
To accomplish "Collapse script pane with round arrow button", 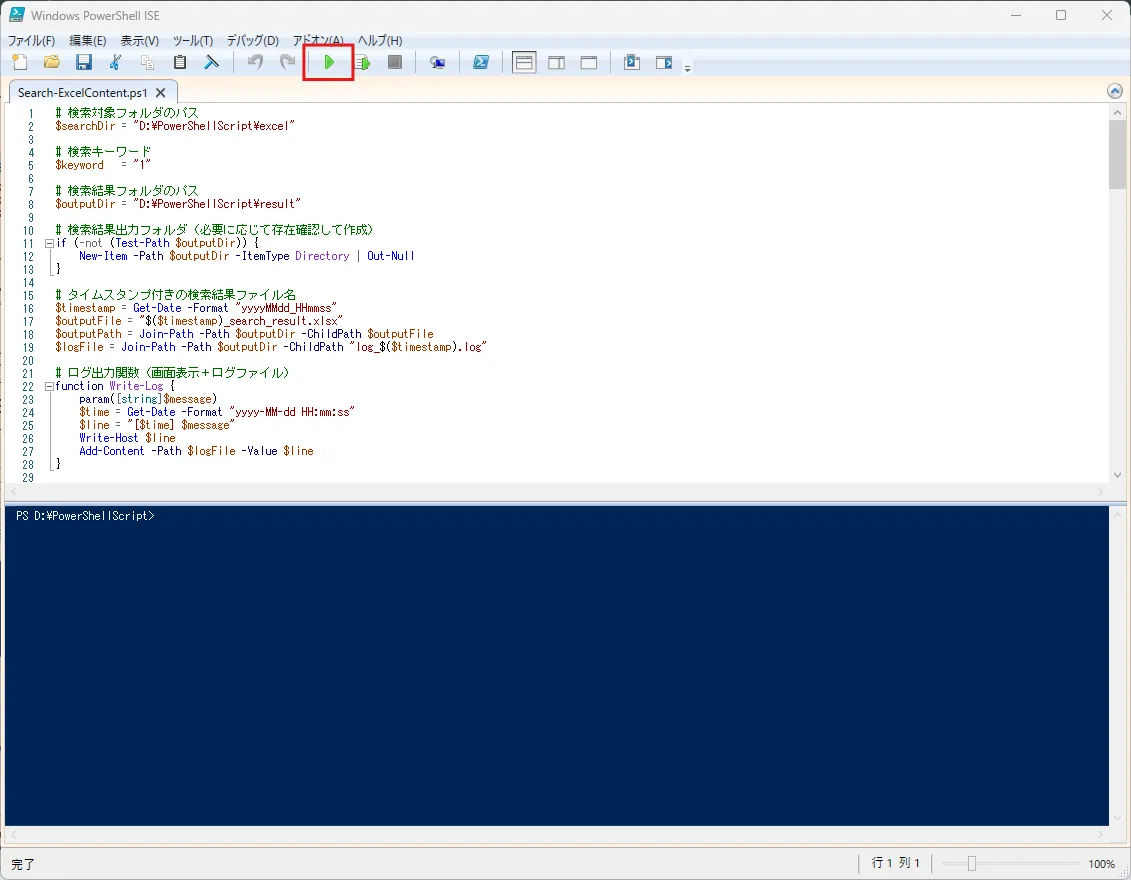I will [1114, 91].
